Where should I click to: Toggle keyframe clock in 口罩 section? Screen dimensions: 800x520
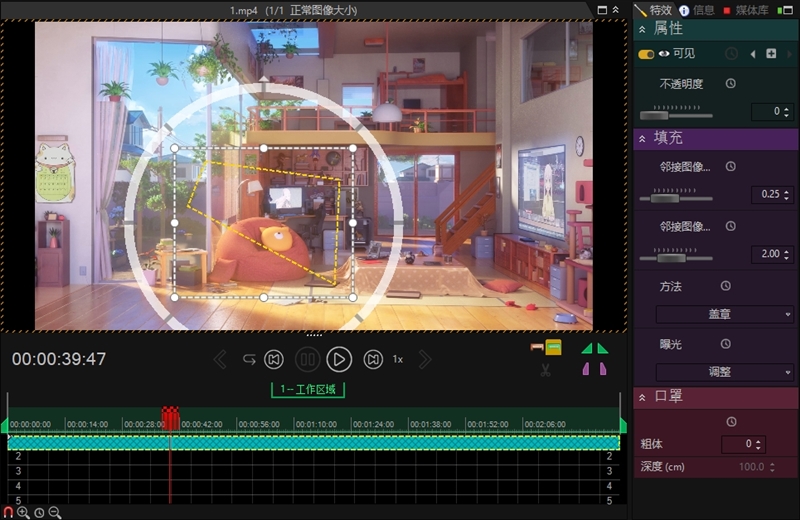point(731,422)
